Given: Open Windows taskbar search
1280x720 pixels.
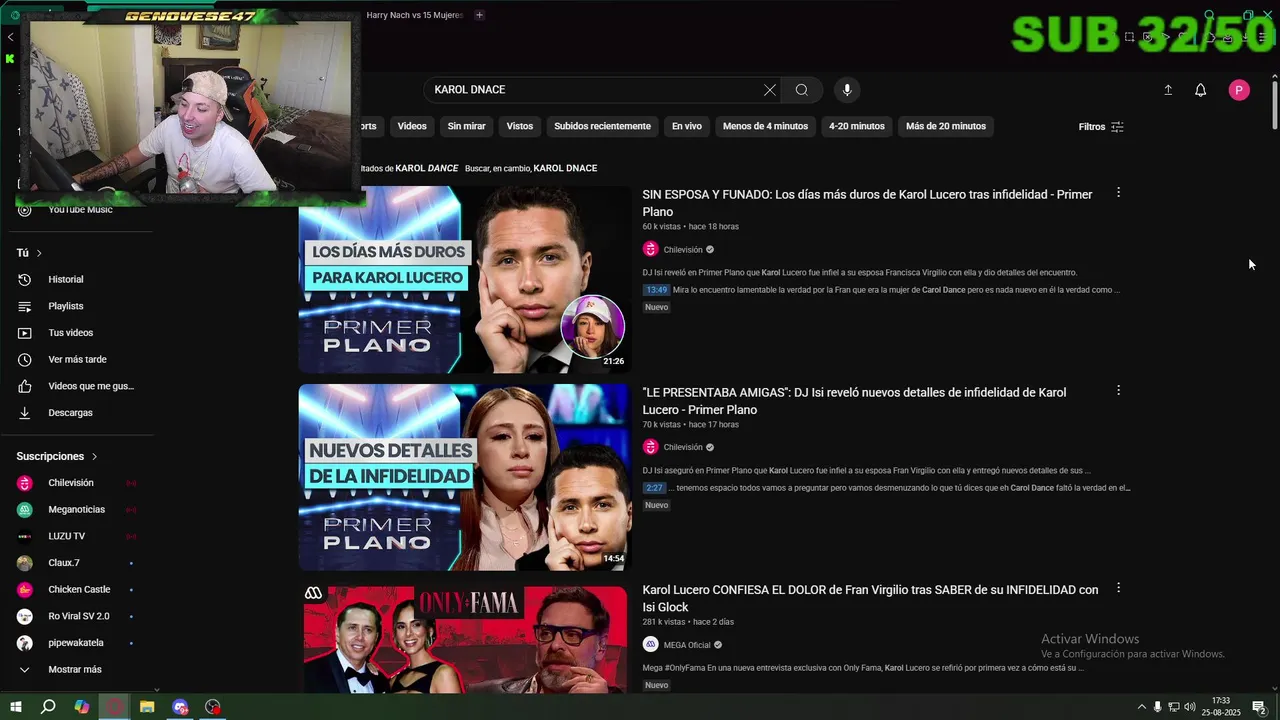Looking at the screenshot, I should [x=48, y=707].
